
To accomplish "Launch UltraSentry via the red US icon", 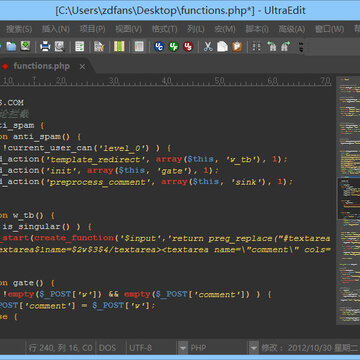I will click(x=188, y=46).
